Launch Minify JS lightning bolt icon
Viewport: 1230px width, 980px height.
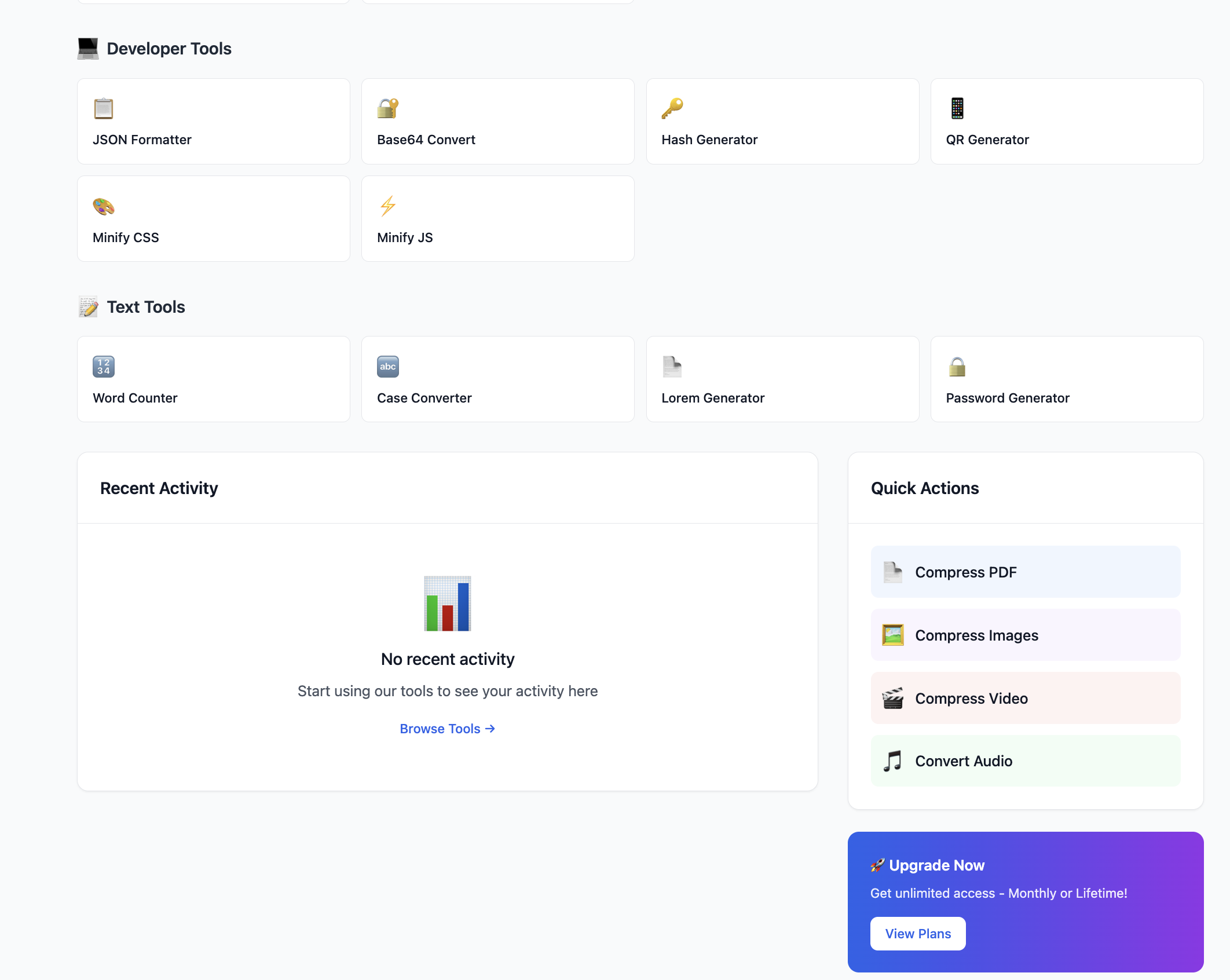point(387,206)
